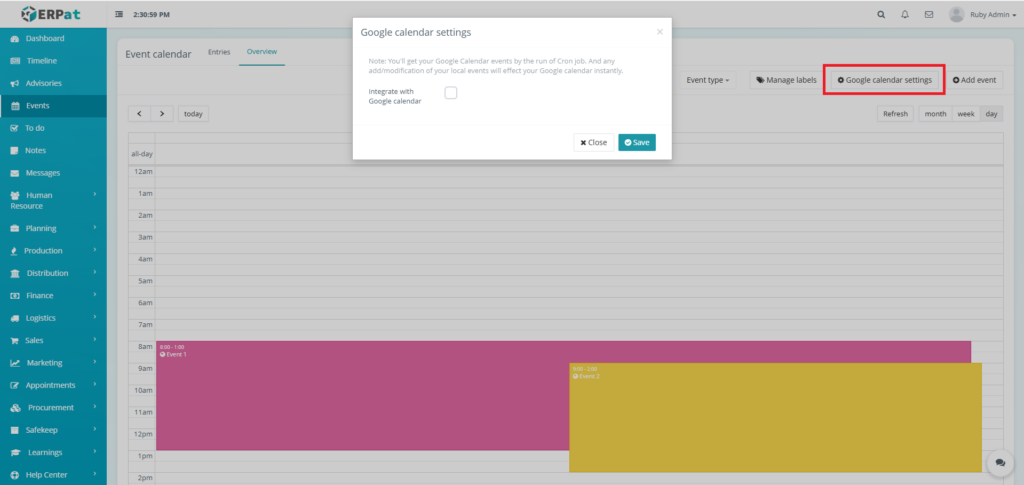
Task: Click the Procurement cubes icon
Action: pyautogui.click(x=16, y=408)
